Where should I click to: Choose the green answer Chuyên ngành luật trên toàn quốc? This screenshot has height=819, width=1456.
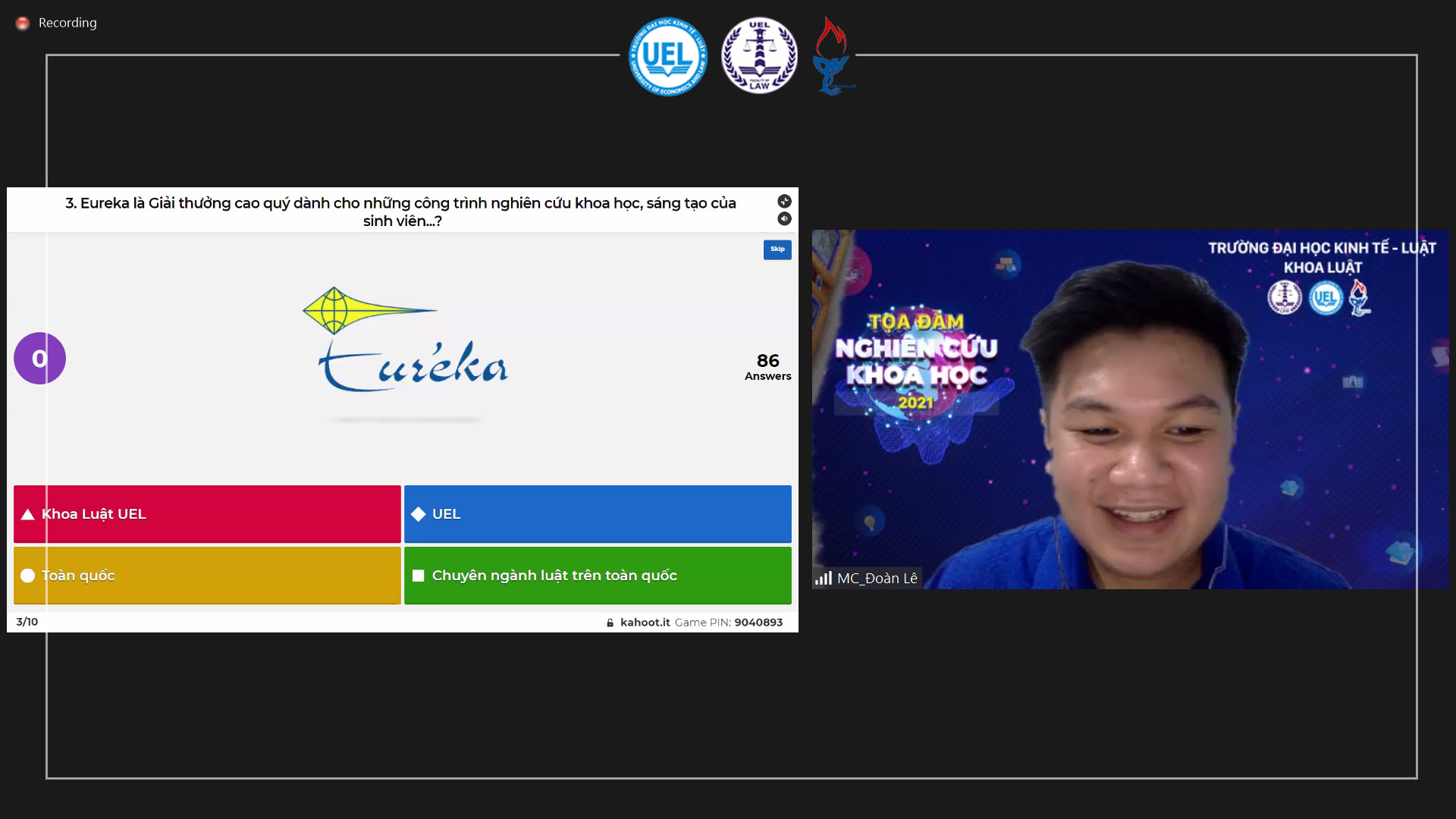(598, 576)
